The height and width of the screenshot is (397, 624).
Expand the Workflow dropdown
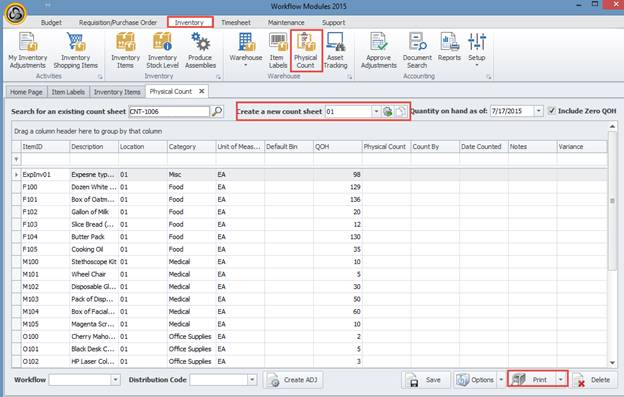(x=115, y=380)
